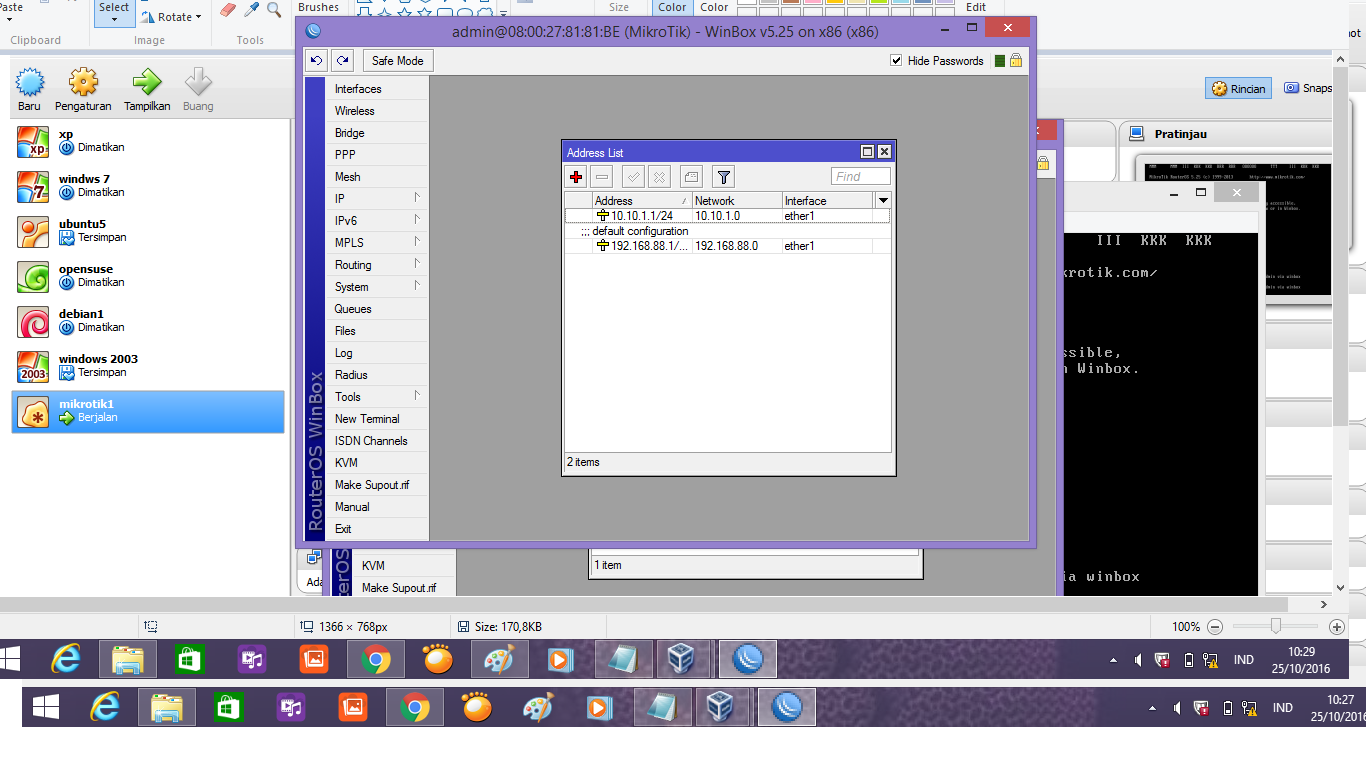Zoom out with Paint's minus button
This screenshot has height=768, width=1366.
coord(1215,627)
